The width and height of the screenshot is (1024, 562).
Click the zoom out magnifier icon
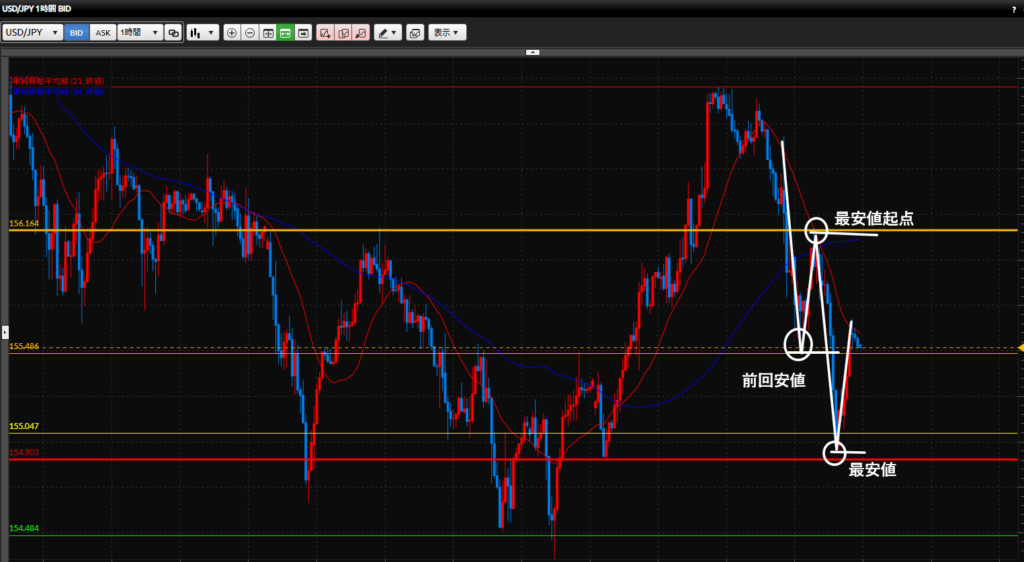click(250, 33)
